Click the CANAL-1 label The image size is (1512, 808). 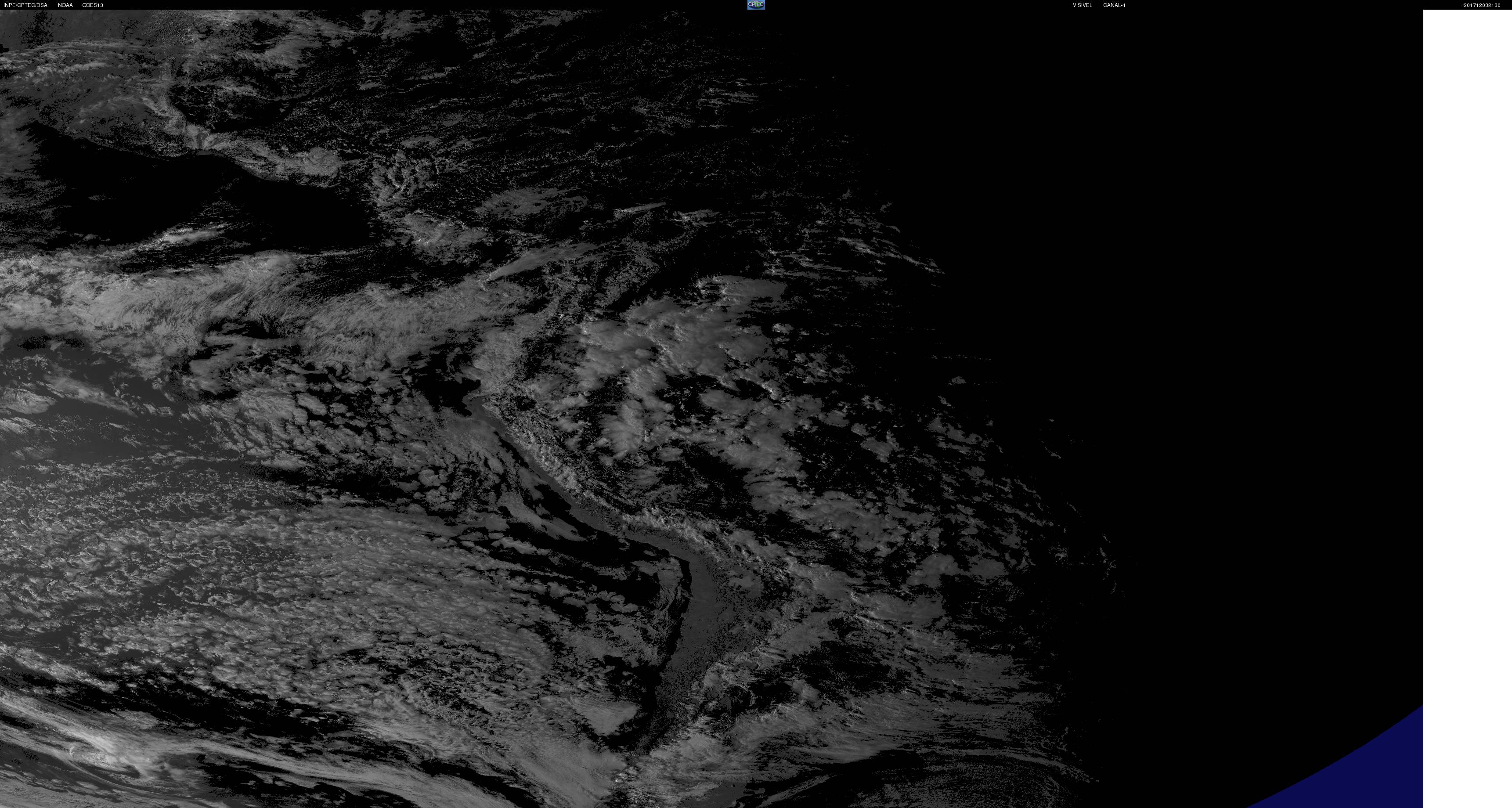click(1114, 5)
